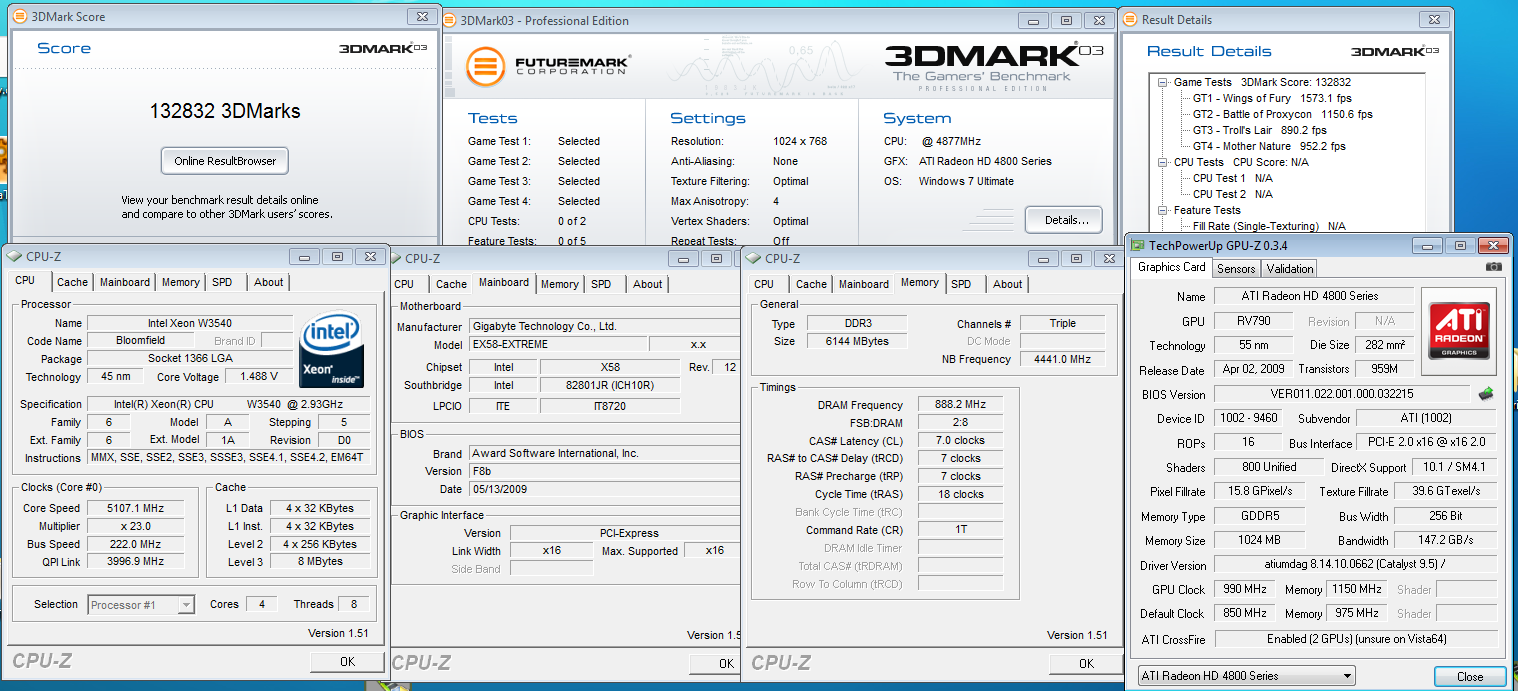The image size is (1518, 691).
Task: Click the Bandwidth value 147.2 GB/s
Action: tap(1445, 540)
